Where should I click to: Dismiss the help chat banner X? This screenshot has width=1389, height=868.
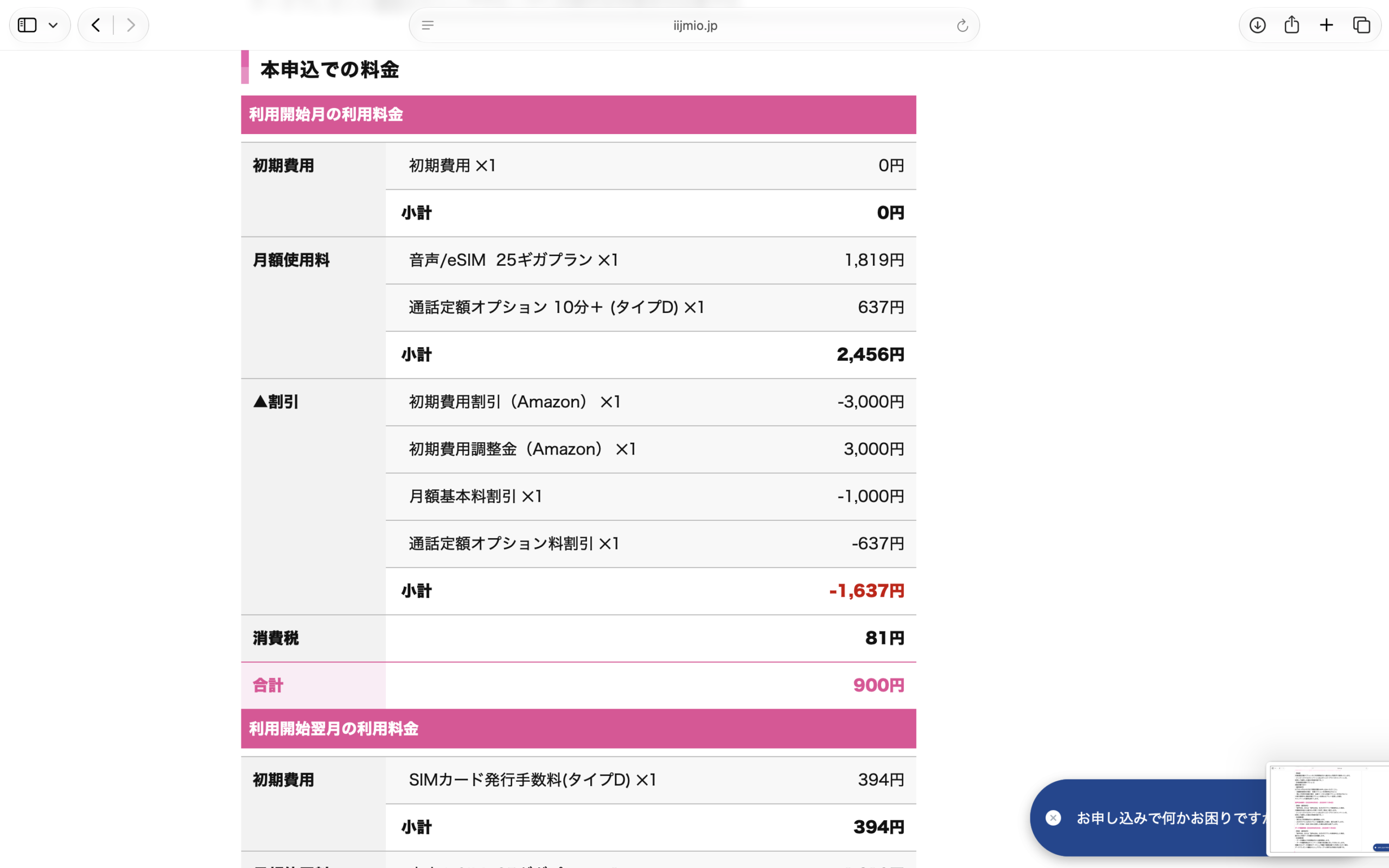tap(1053, 818)
